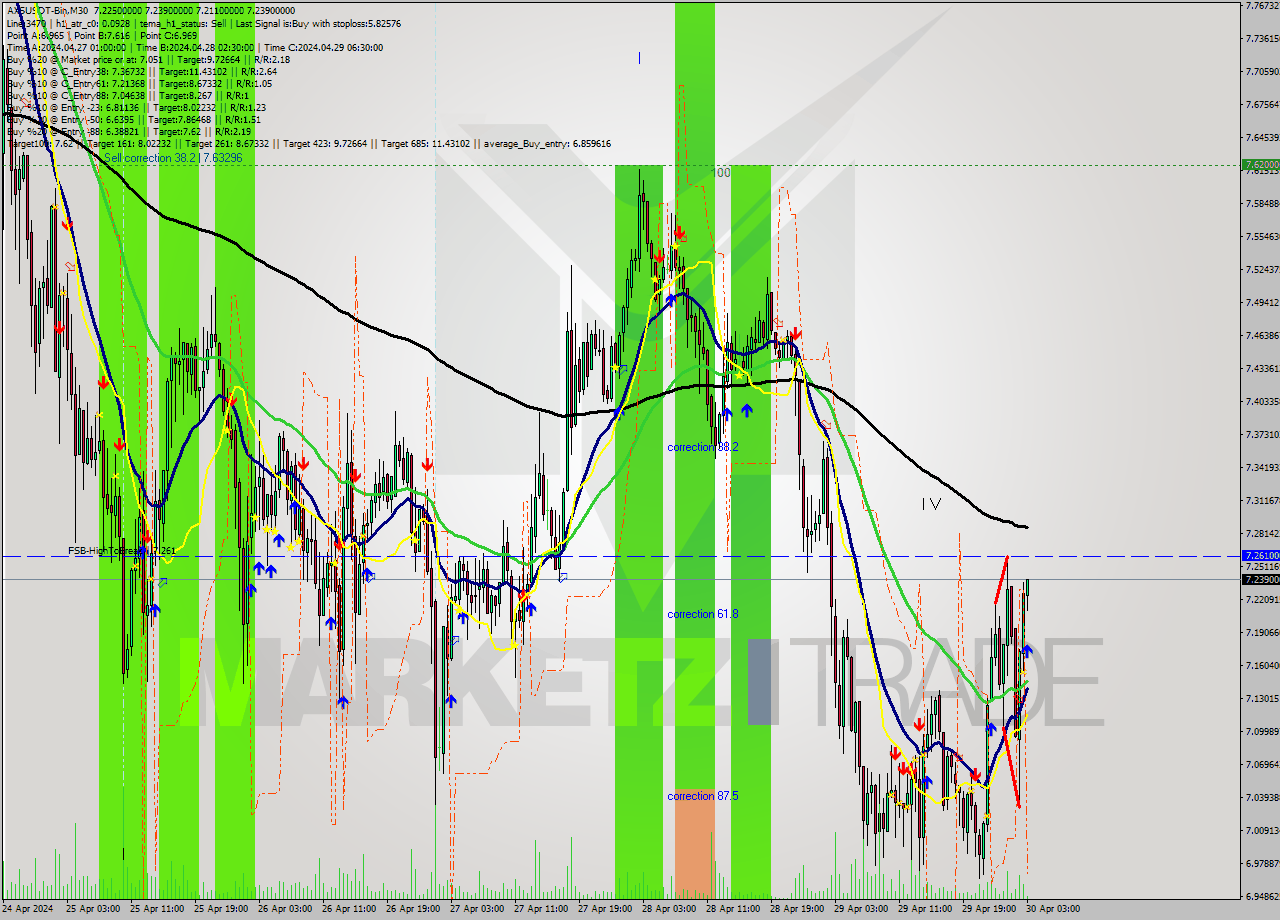This screenshot has width=1280, height=920.
Task: Click the '26 Apr 03:00' time label
Action: pyautogui.click(x=284, y=909)
